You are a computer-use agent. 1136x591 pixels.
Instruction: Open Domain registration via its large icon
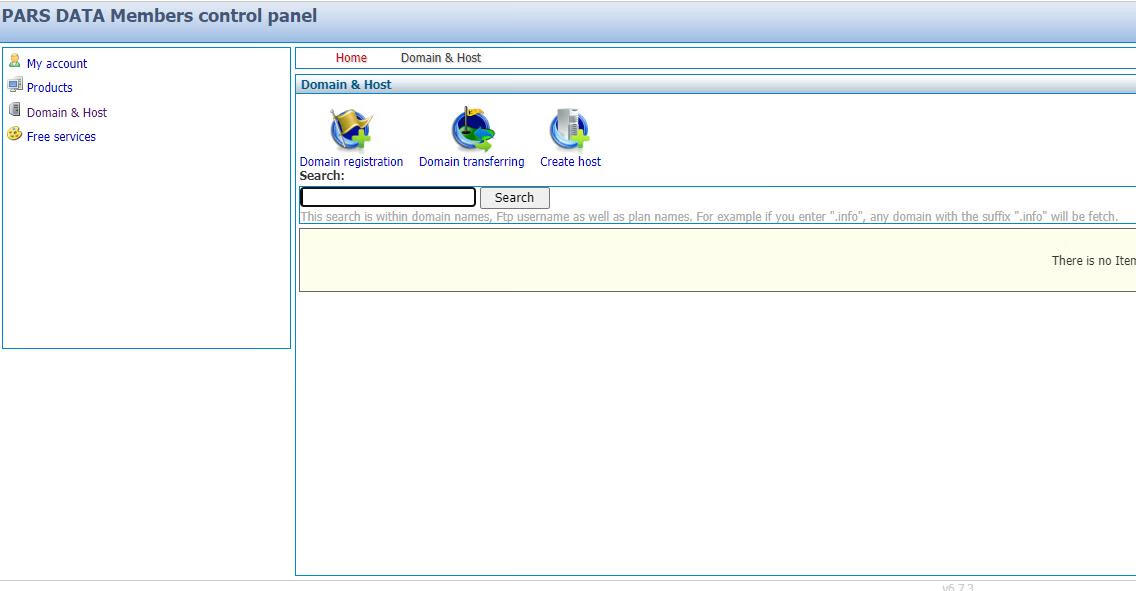(351, 129)
